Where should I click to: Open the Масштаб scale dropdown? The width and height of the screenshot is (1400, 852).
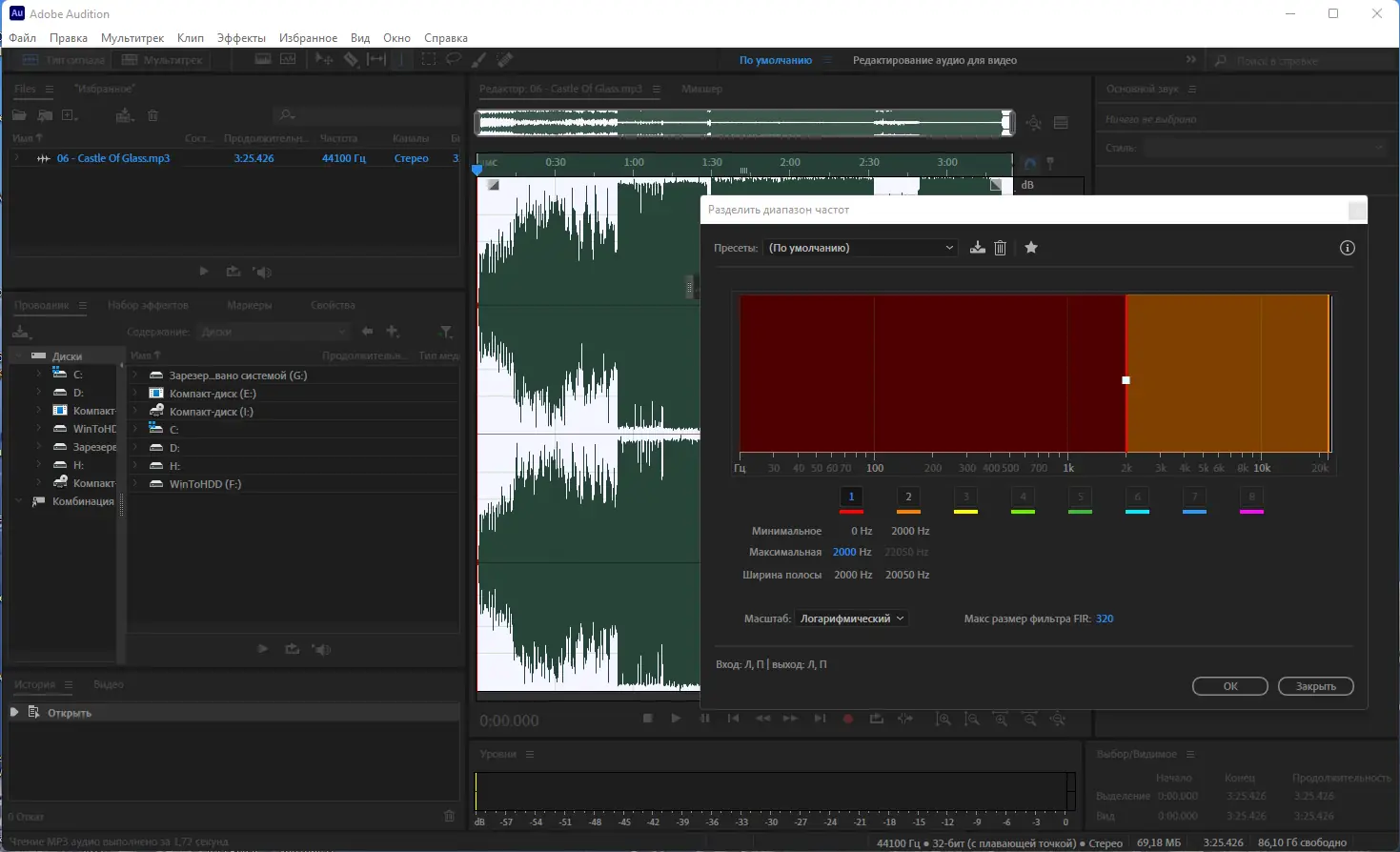[851, 619]
